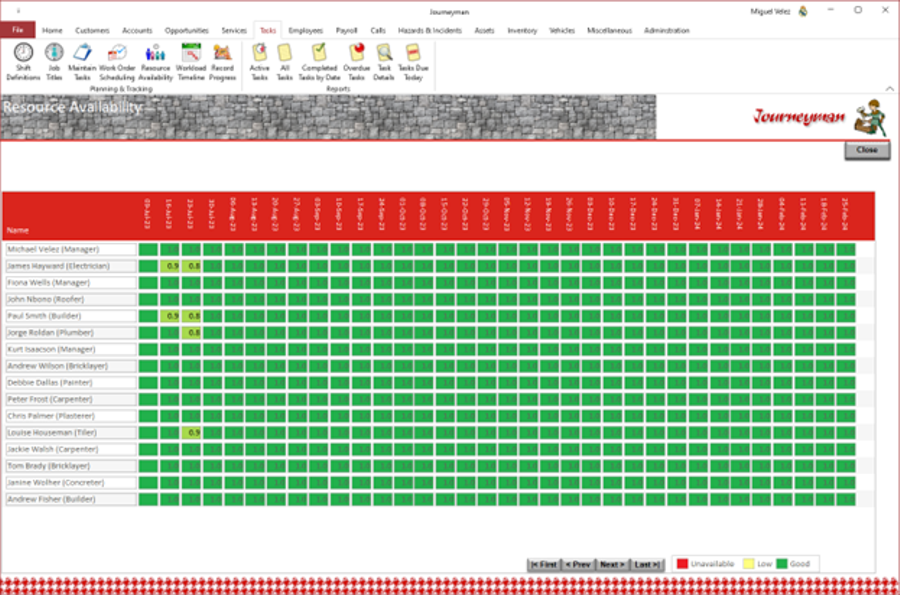900x595 pixels.
Task: Jump to Last page of dates
Action: click(x=647, y=565)
